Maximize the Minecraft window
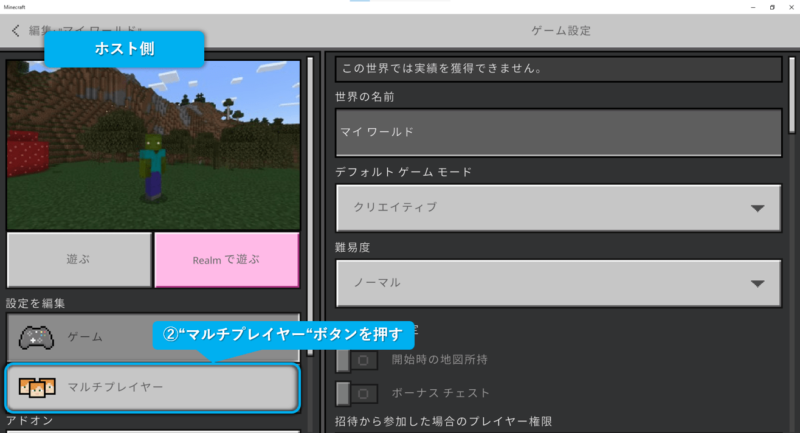 click(772, 7)
